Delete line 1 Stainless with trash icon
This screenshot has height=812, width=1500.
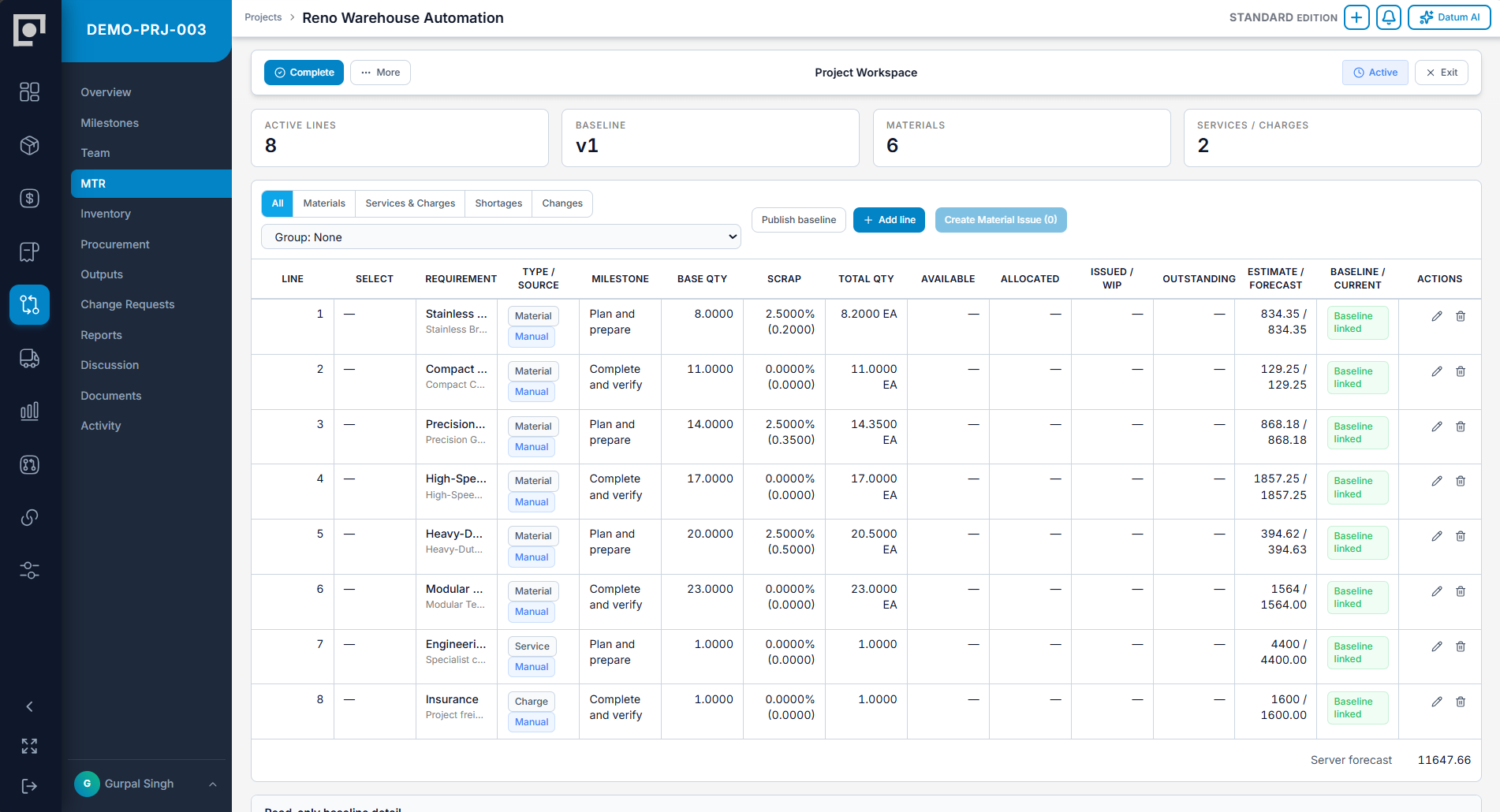tap(1461, 316)
